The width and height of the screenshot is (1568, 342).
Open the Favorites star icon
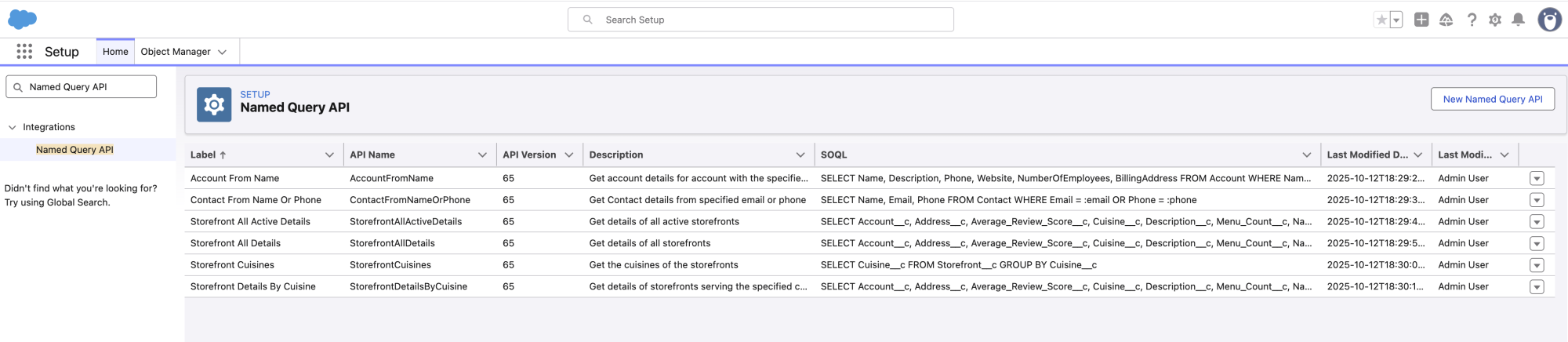pyautogui.click(x=1381, y=20)
